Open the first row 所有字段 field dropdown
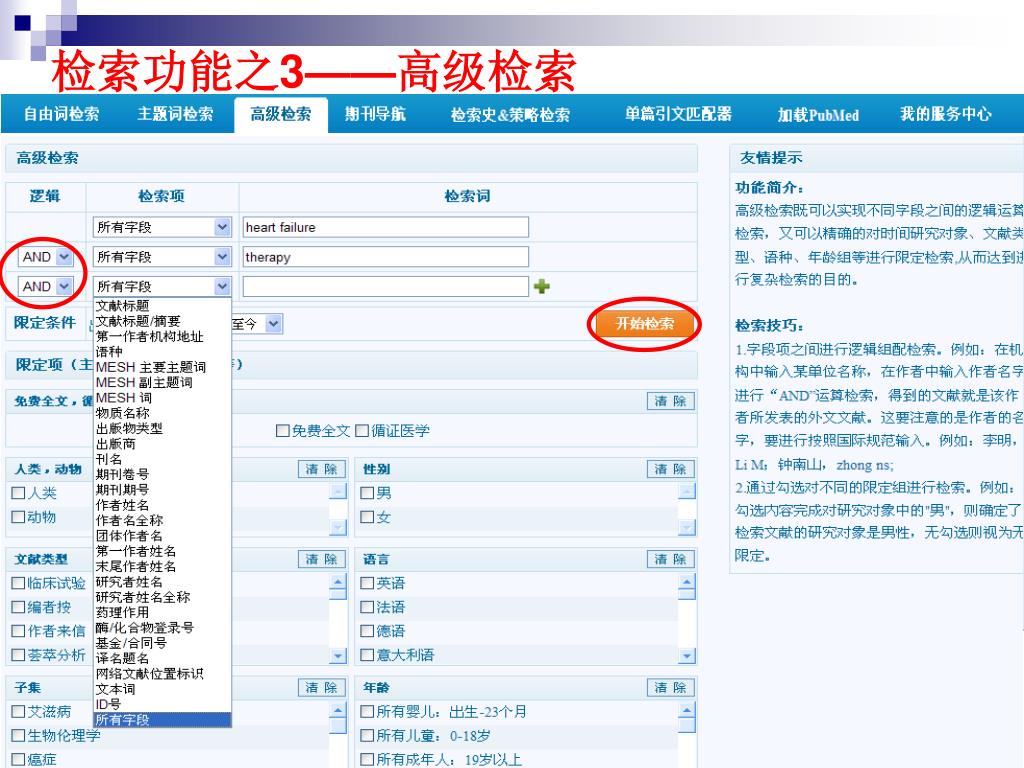Image resolution: width=1024 pixels, height=768 pixels. point(162,227)
